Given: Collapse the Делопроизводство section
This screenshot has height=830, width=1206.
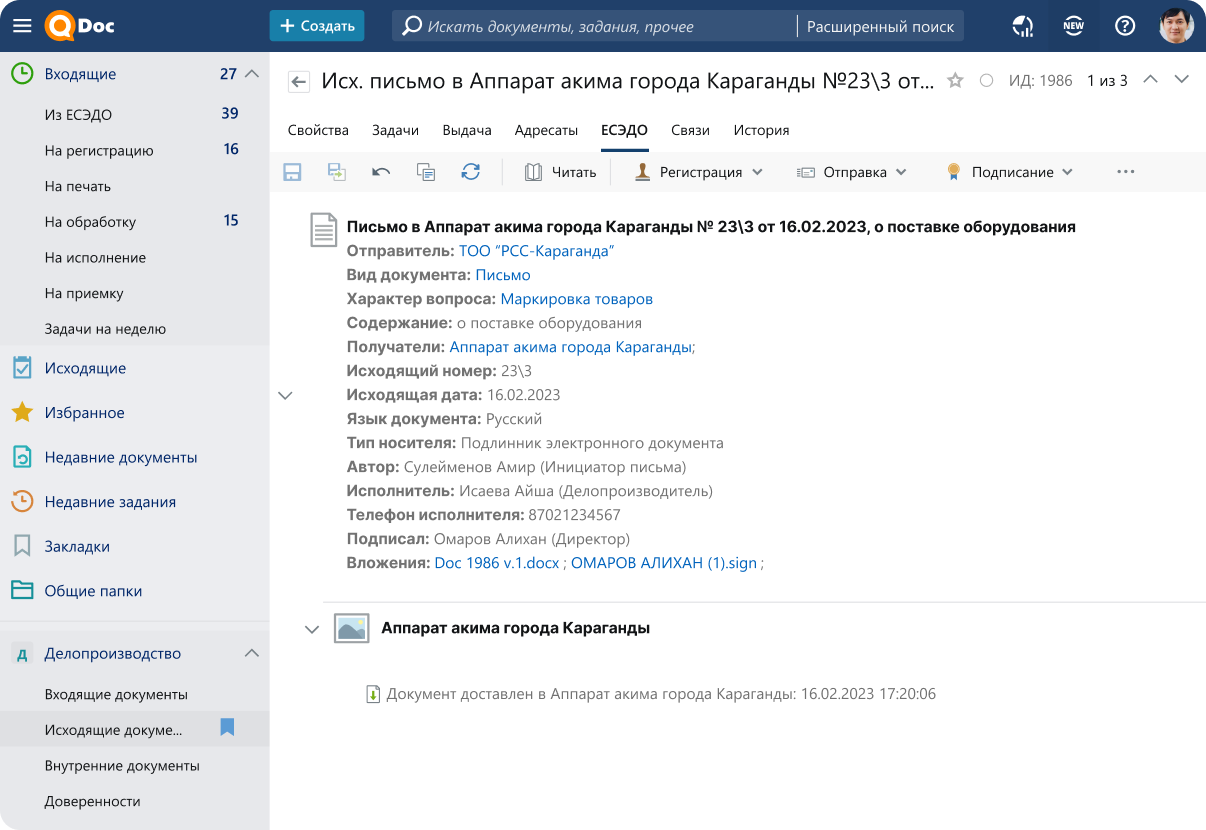Looking at the screenshot, I should coord(252,653).
